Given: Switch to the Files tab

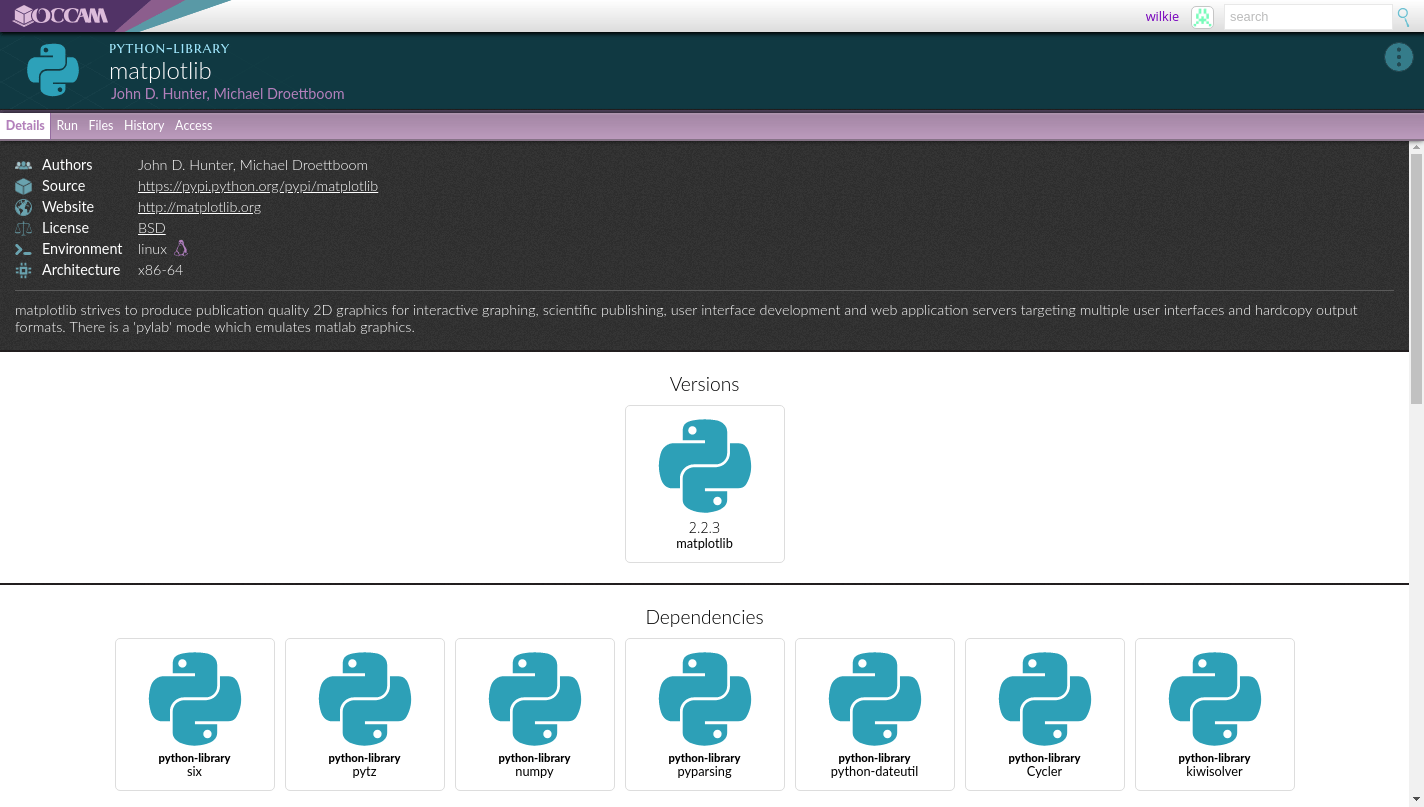Looking at the screenshot, I should (x=101, y=126).
